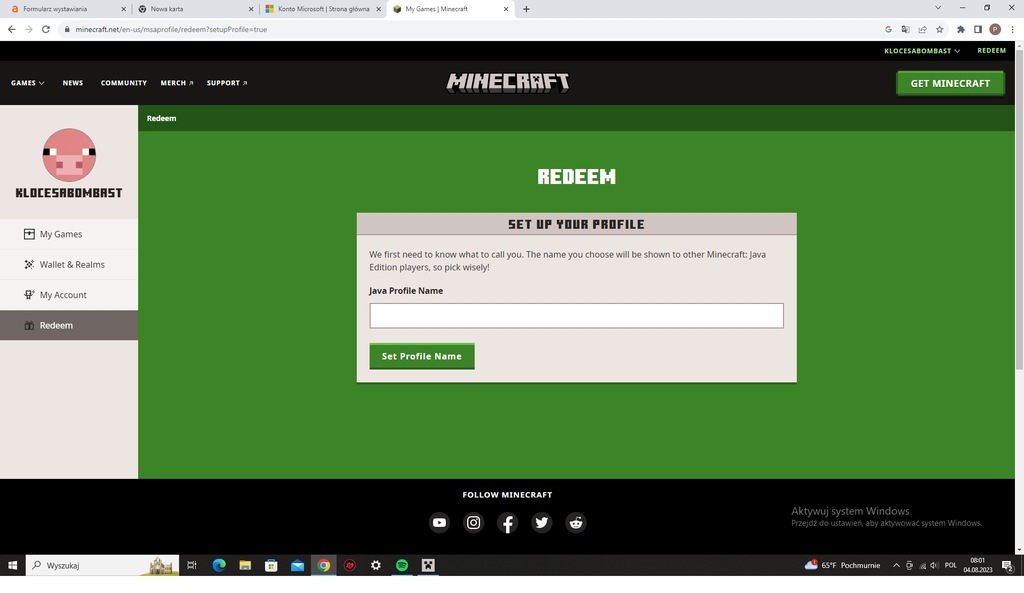
Task: Open Microsoft Store from taskbar
Action: point(271,565)
